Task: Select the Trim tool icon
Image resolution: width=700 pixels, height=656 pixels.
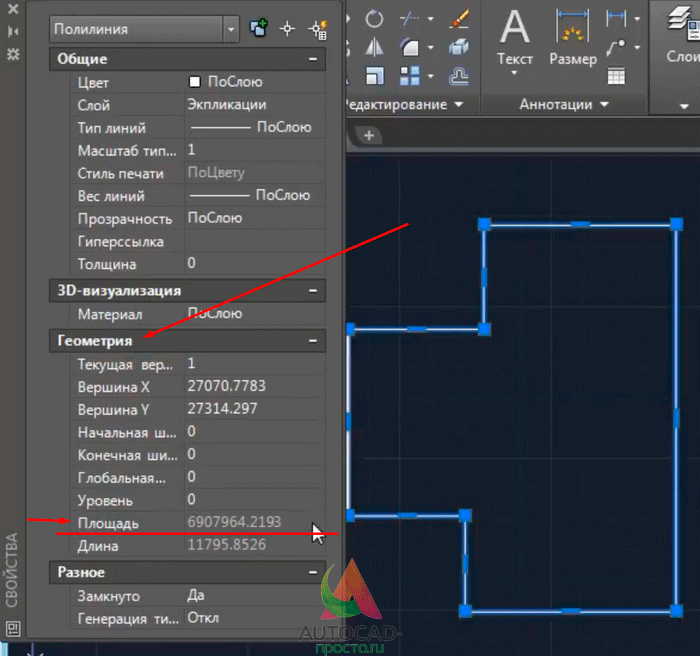Action: tap(409, 19)
